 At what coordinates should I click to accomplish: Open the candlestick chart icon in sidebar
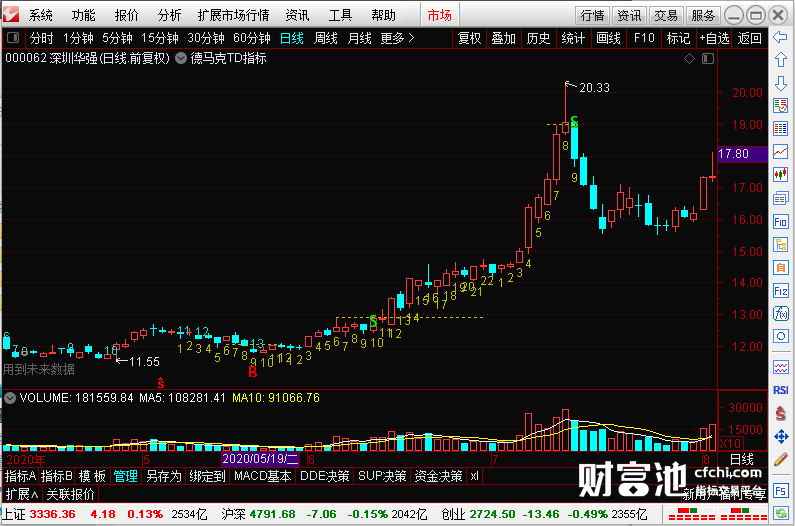[780, 174]
